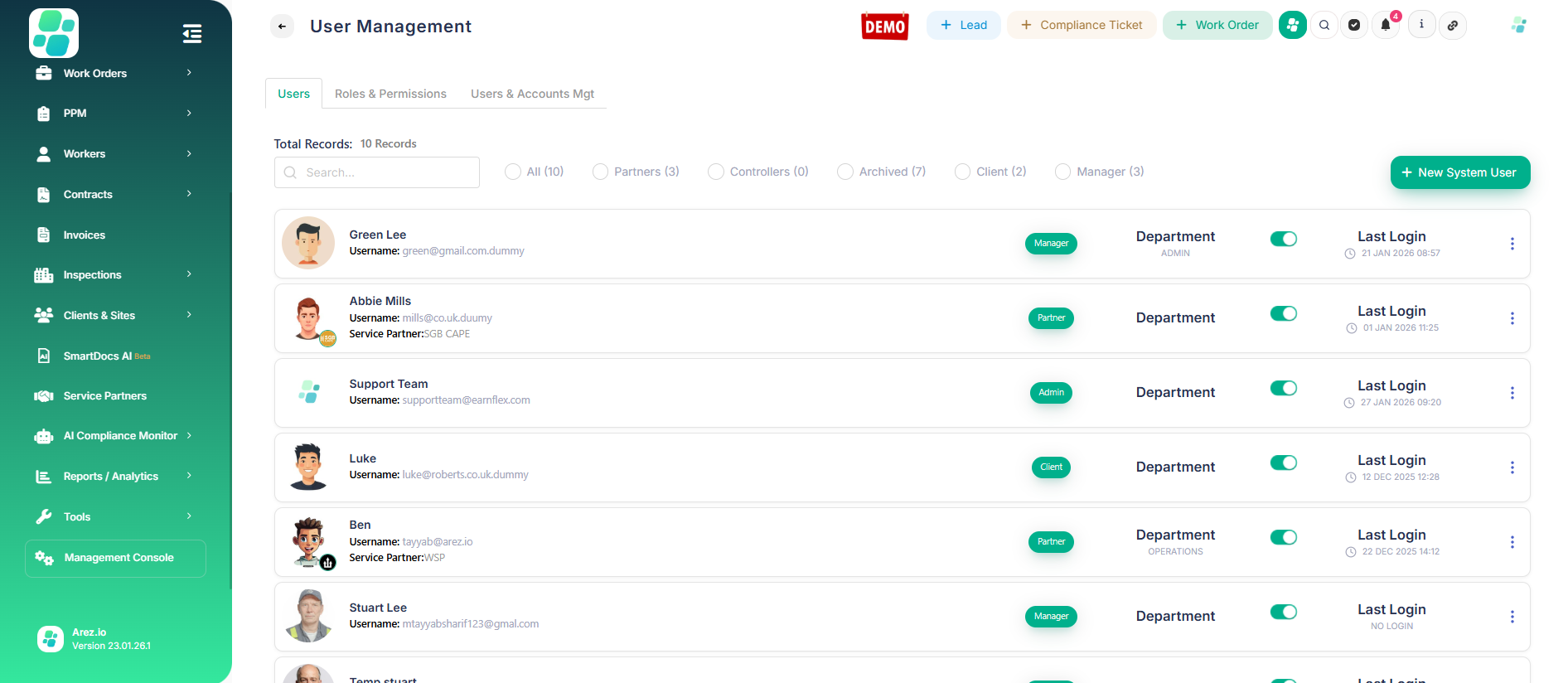Collapse the sidebar using the menu icon

(x=191, y=34)
